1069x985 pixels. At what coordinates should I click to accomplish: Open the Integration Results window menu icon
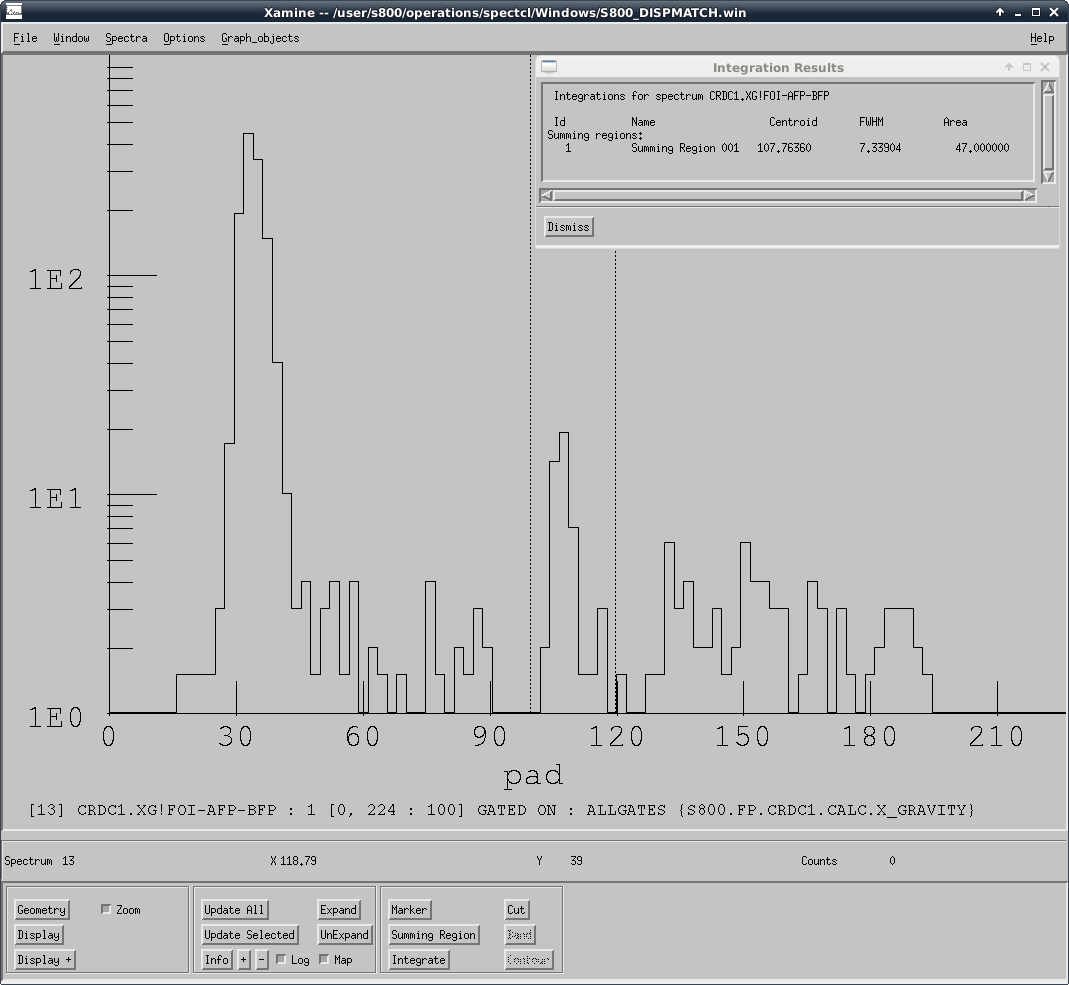tap(549, 67)
